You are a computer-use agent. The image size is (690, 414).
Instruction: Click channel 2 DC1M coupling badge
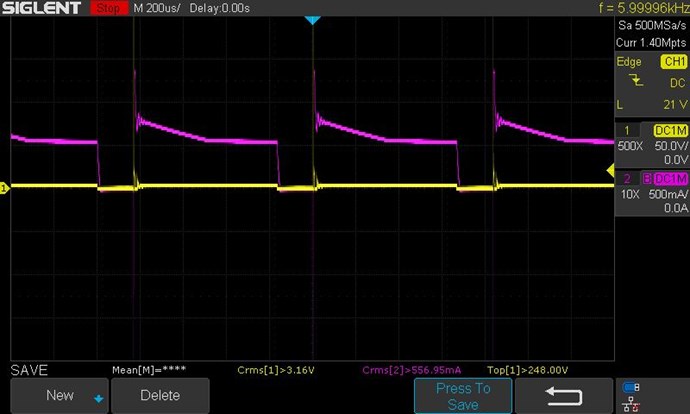[x=671, y=179]
